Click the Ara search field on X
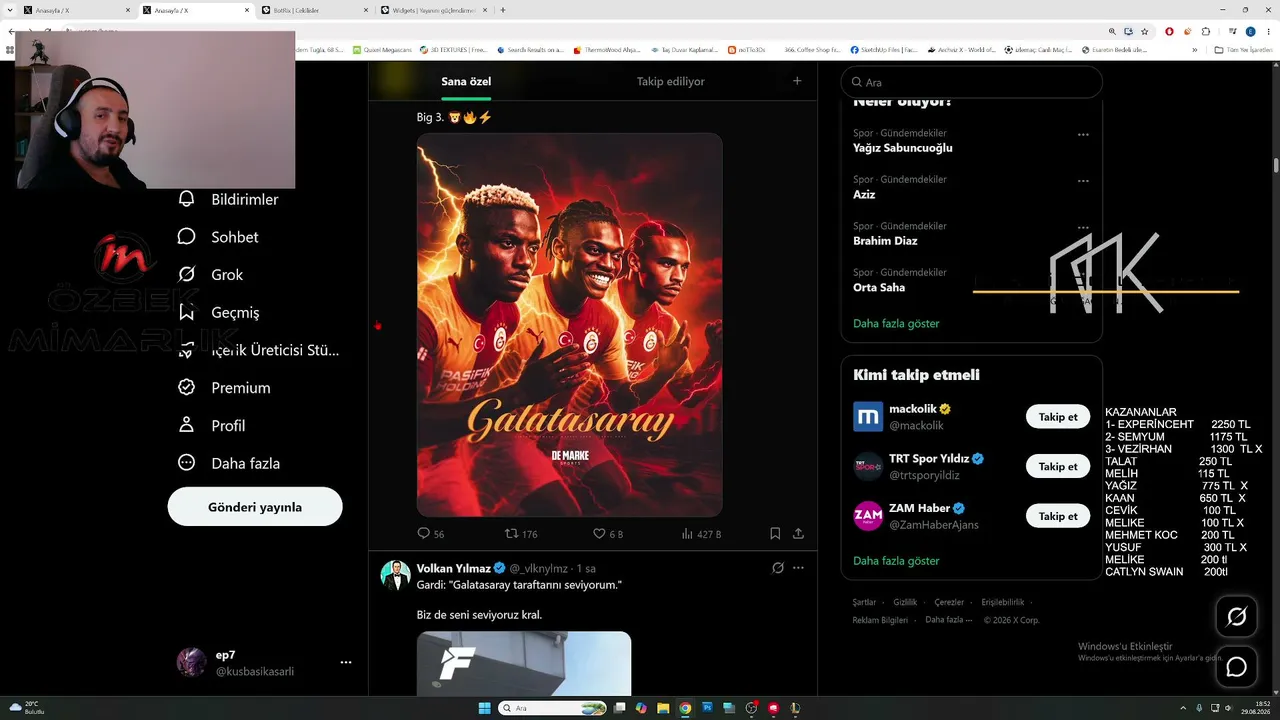The height and width of the screenshot is (720, 1280). 972,82
